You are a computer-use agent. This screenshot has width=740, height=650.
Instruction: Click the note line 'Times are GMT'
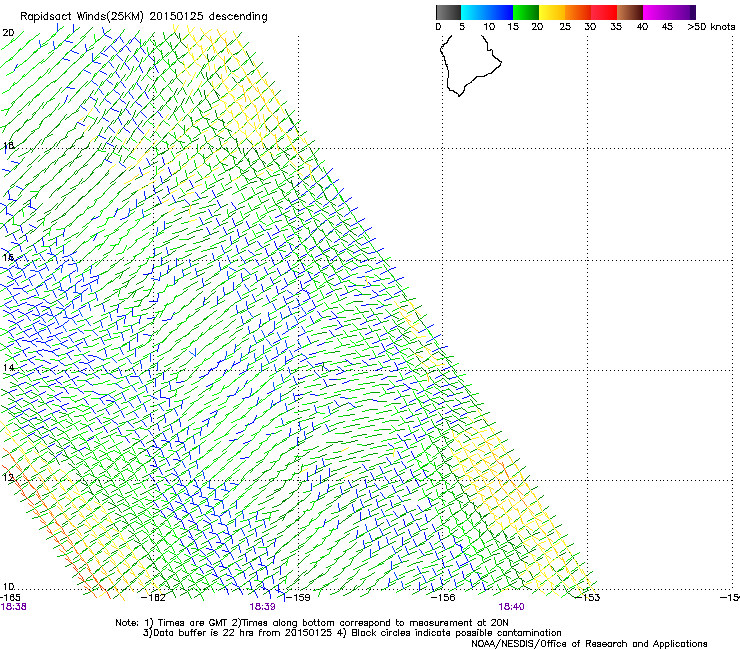pyautogui.click(x=193, y=623)
